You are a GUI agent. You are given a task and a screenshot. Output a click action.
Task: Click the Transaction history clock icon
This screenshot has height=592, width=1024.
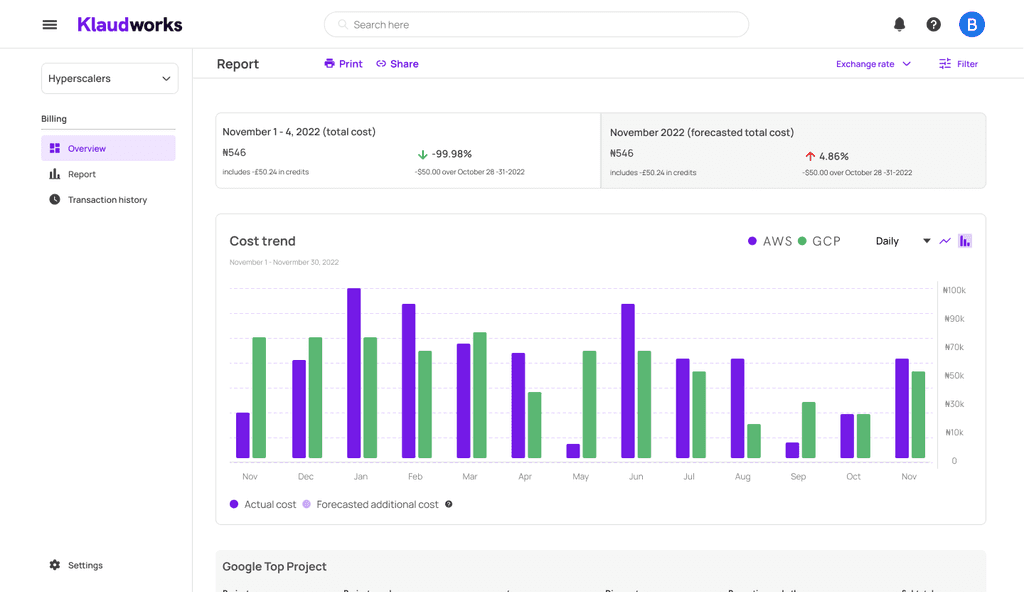point(55,199)
